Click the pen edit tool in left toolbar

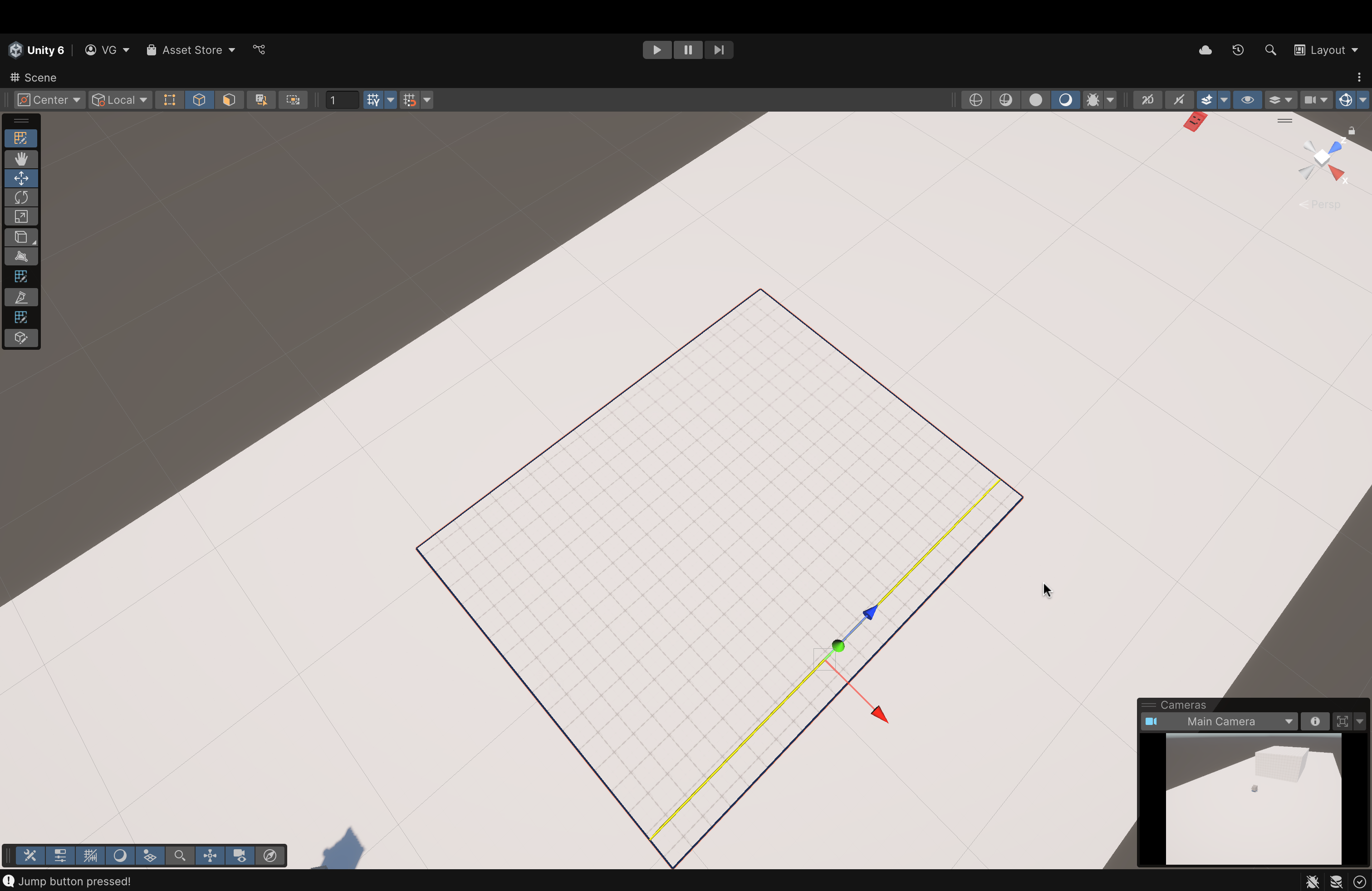(x=21, y=298)
